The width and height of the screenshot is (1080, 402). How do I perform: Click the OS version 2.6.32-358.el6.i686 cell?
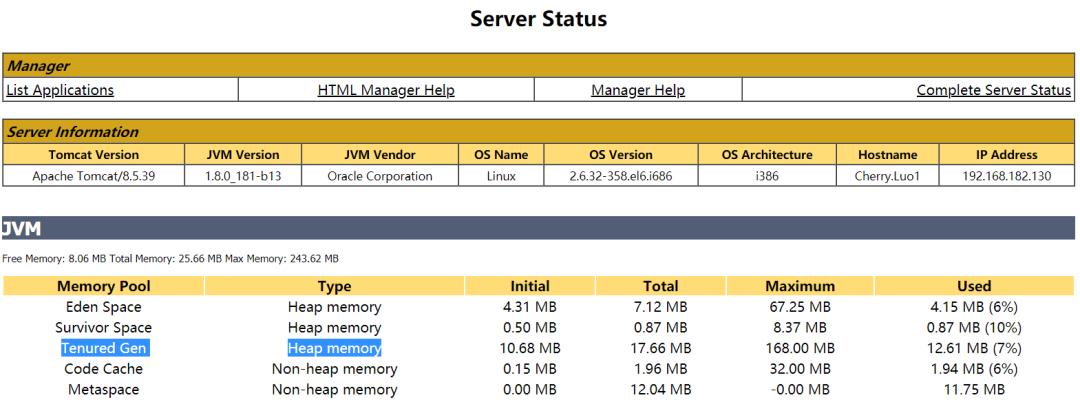tap(620, 176)
